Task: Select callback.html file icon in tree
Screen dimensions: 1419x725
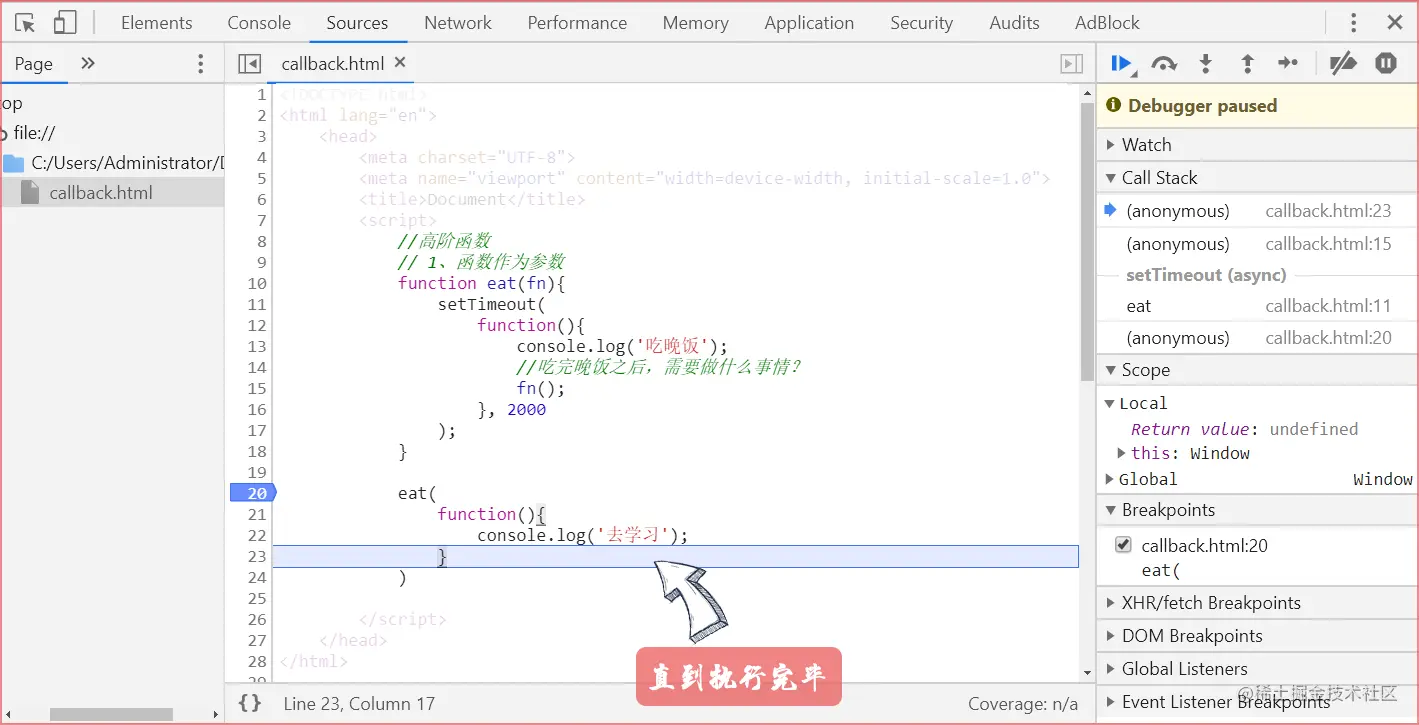Action: [30, 192]
